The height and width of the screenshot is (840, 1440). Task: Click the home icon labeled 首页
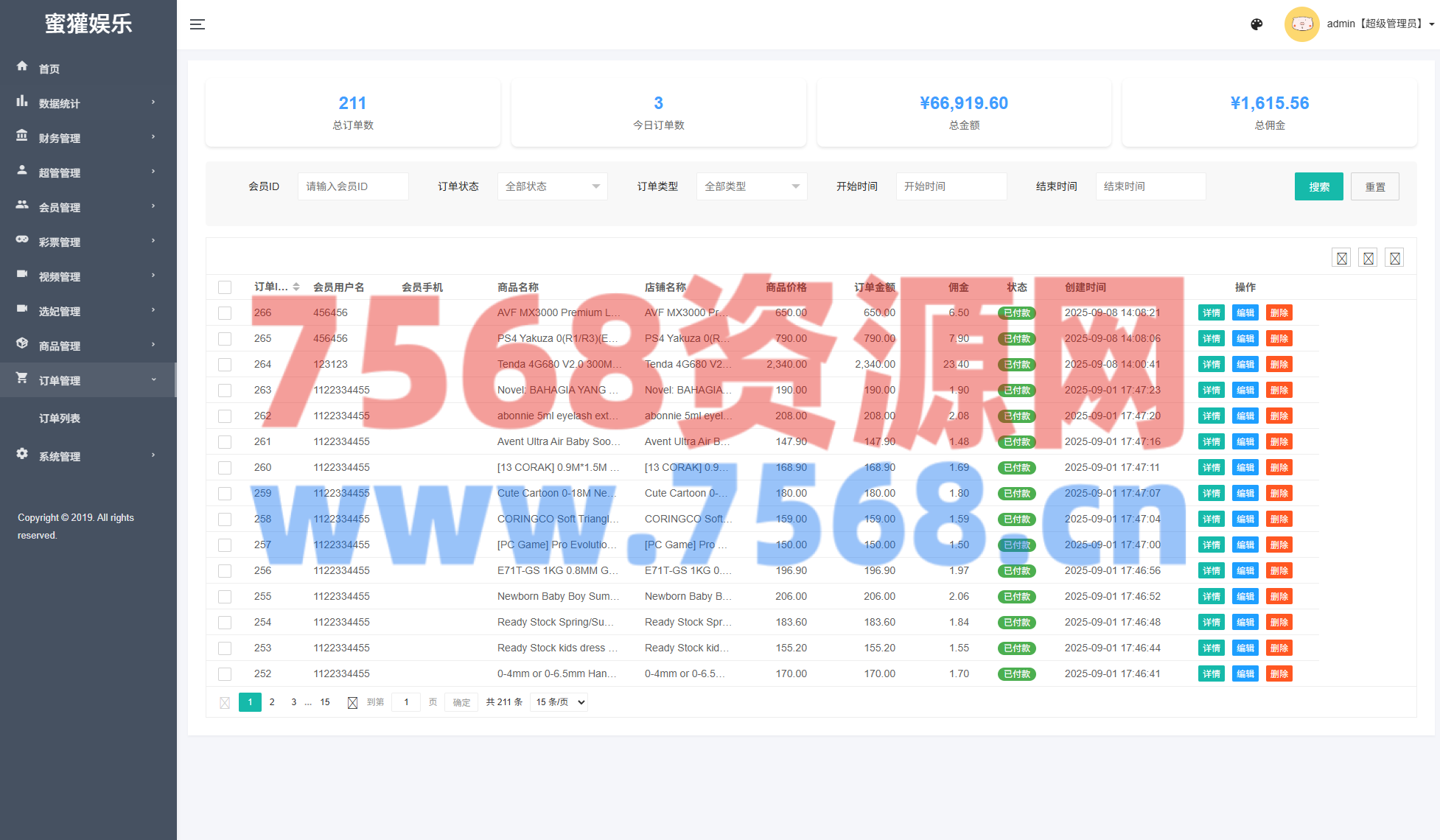point(22,66)
